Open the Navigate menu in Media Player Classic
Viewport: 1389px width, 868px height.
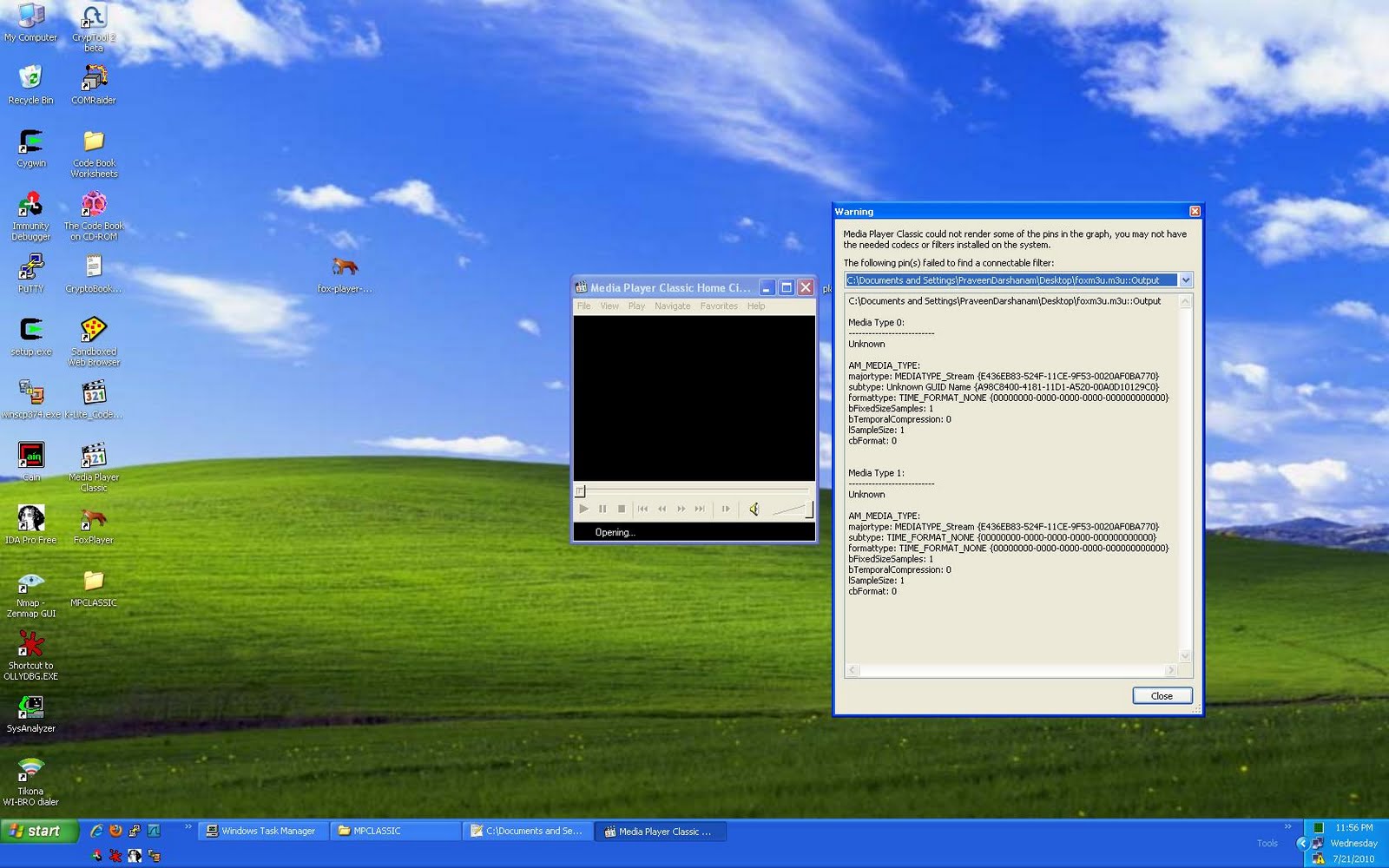coord(673,306)
